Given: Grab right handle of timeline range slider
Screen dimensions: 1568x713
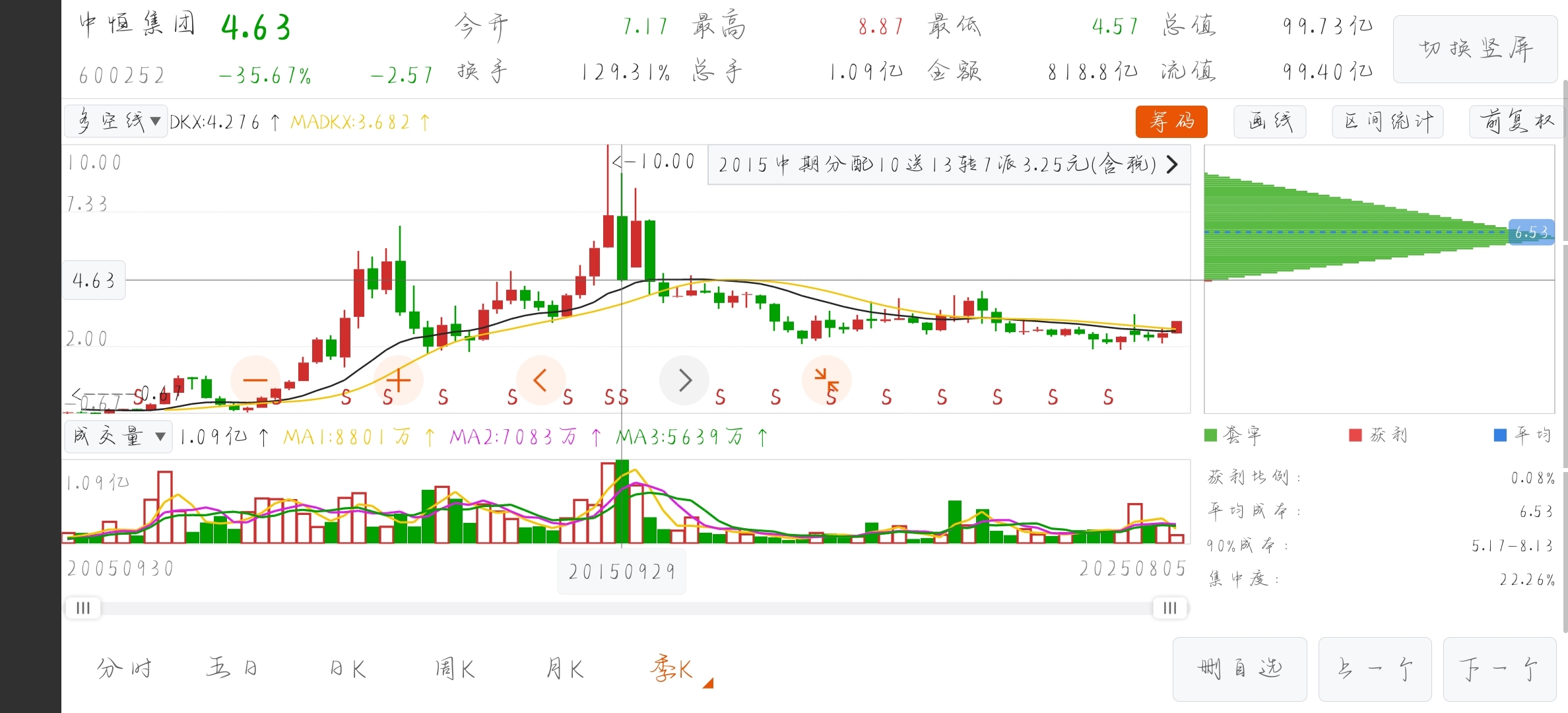Looking at the screenshot, I should [x=1170, y=608].
